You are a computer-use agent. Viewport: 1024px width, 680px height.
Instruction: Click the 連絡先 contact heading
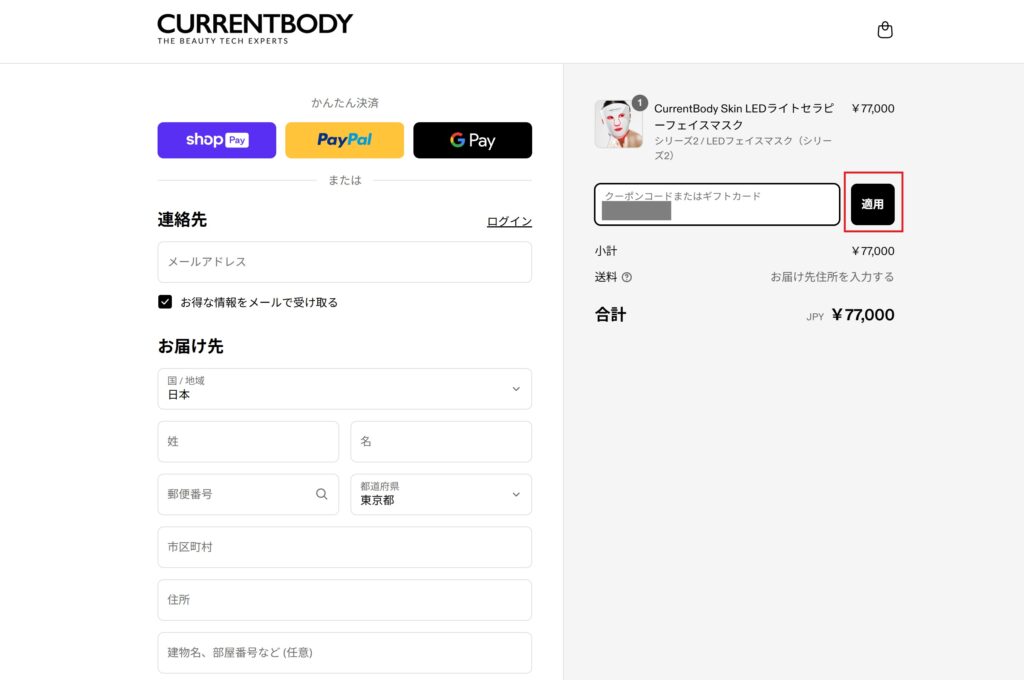[x=182, y=219]
